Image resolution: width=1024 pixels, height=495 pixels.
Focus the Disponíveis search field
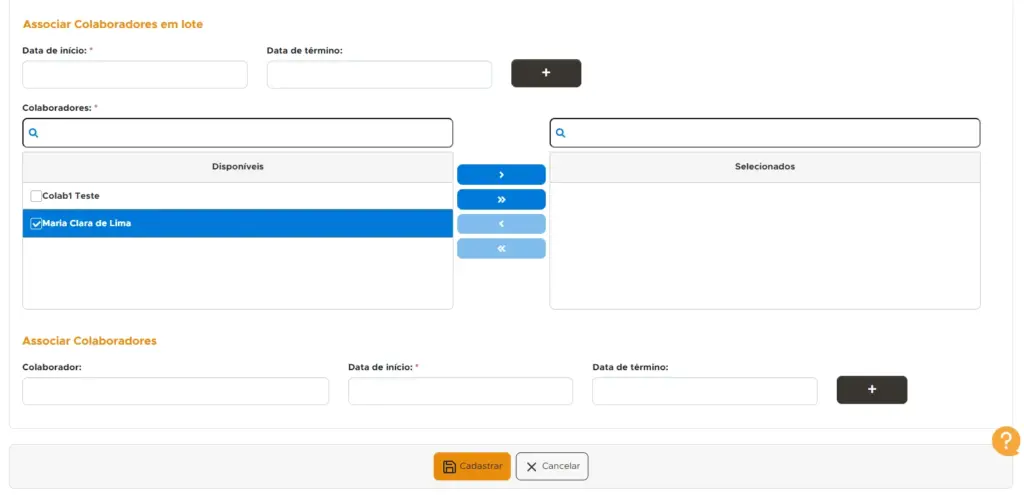[x=238, y=133]
